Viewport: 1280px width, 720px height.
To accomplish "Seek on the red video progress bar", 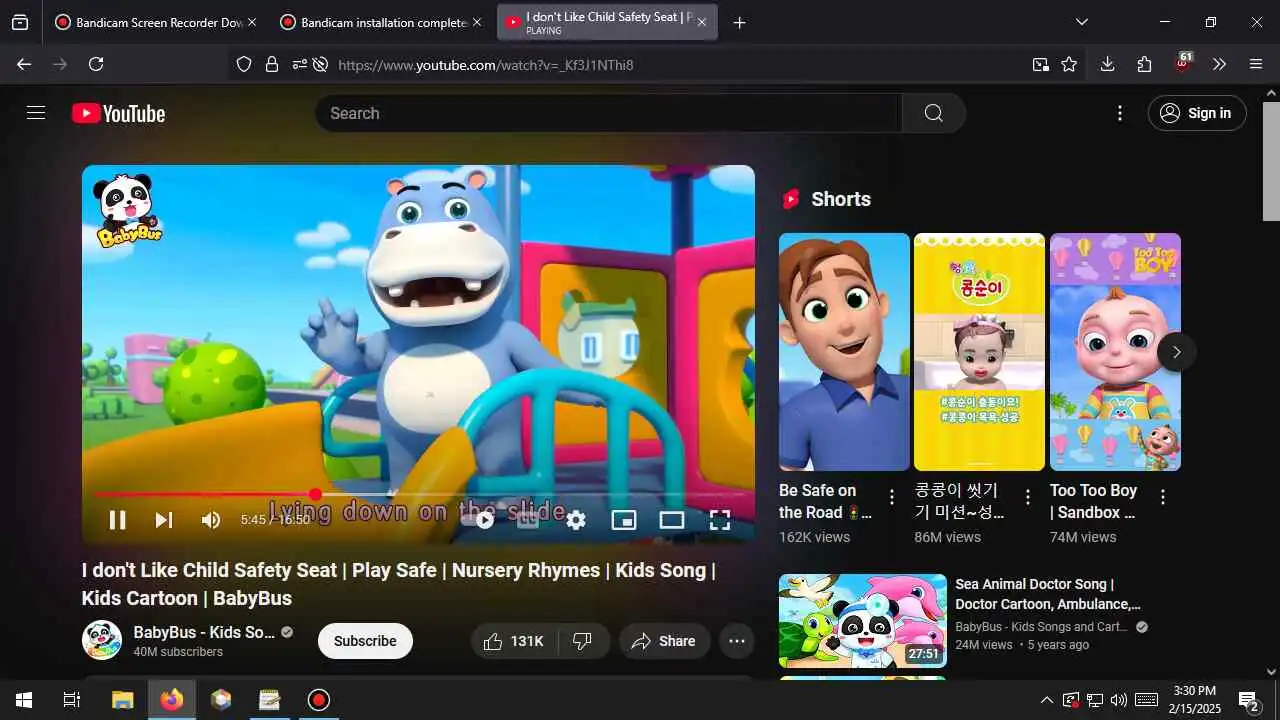I will click(418, 494).
